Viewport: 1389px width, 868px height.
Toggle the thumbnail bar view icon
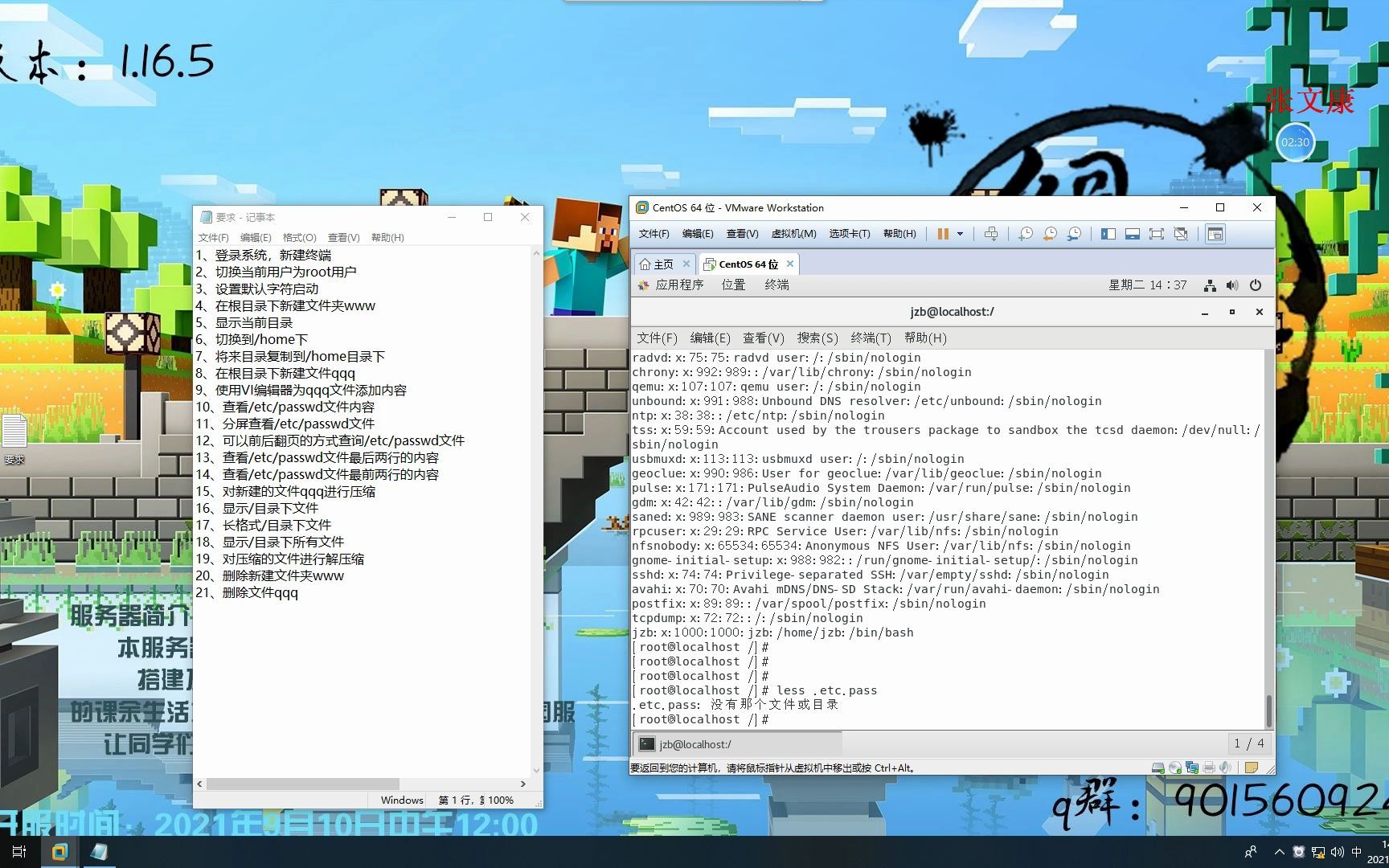pyautogui.click(x=1133, y=234)
